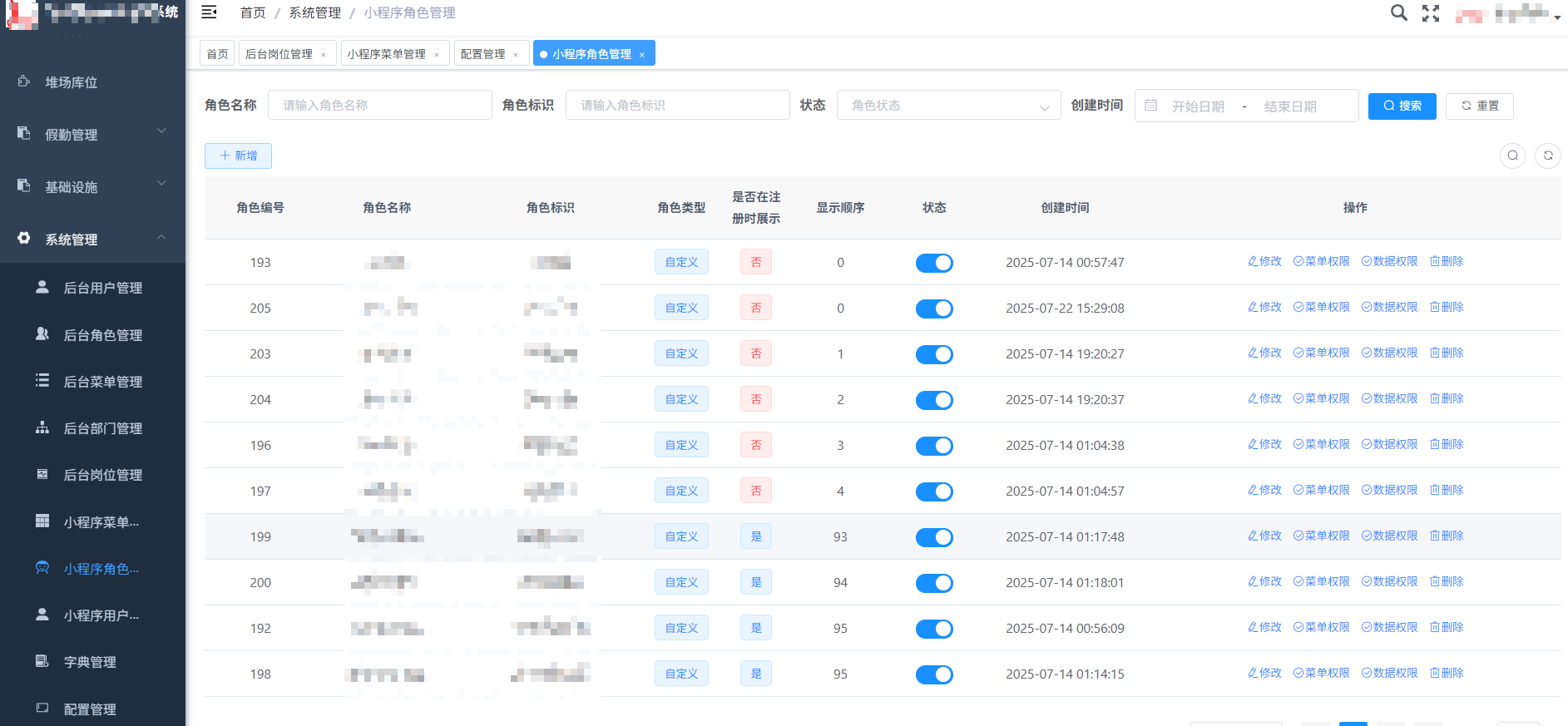
Task: Click 首页 in breadcrumb
Action: (x=253, y=12)
